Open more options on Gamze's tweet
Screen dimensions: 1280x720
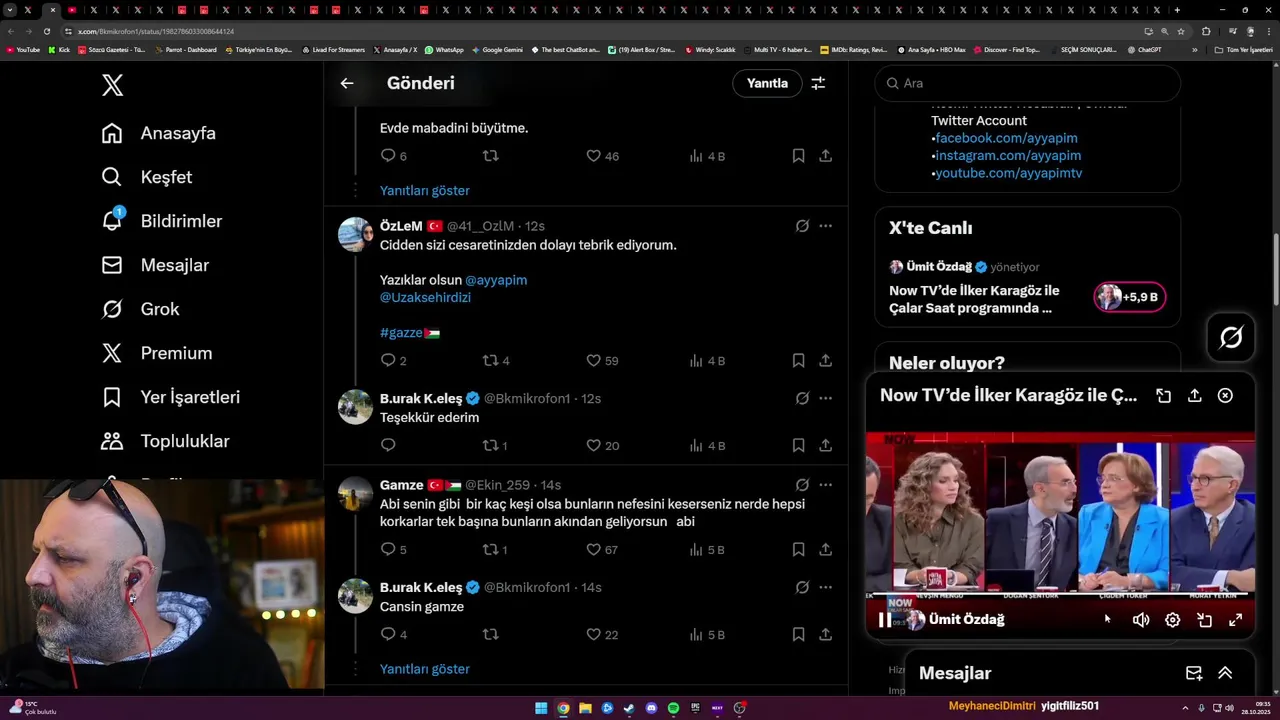(x=826, y=485)
